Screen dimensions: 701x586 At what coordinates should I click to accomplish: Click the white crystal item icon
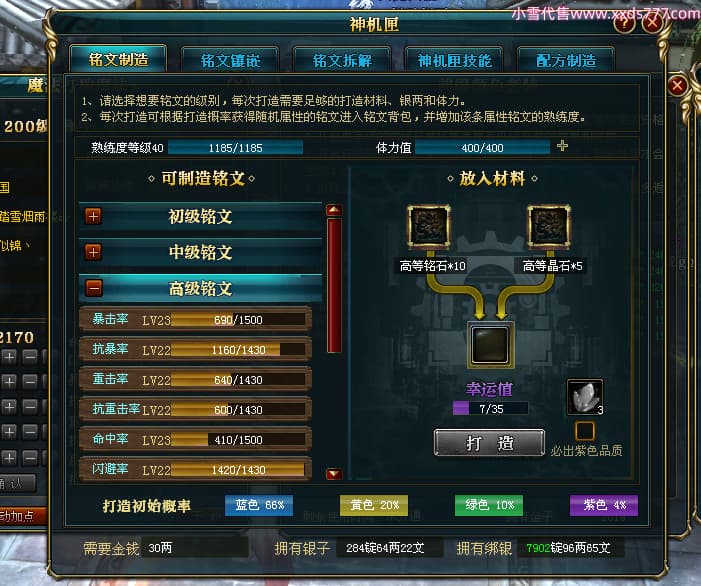[585, 397]
